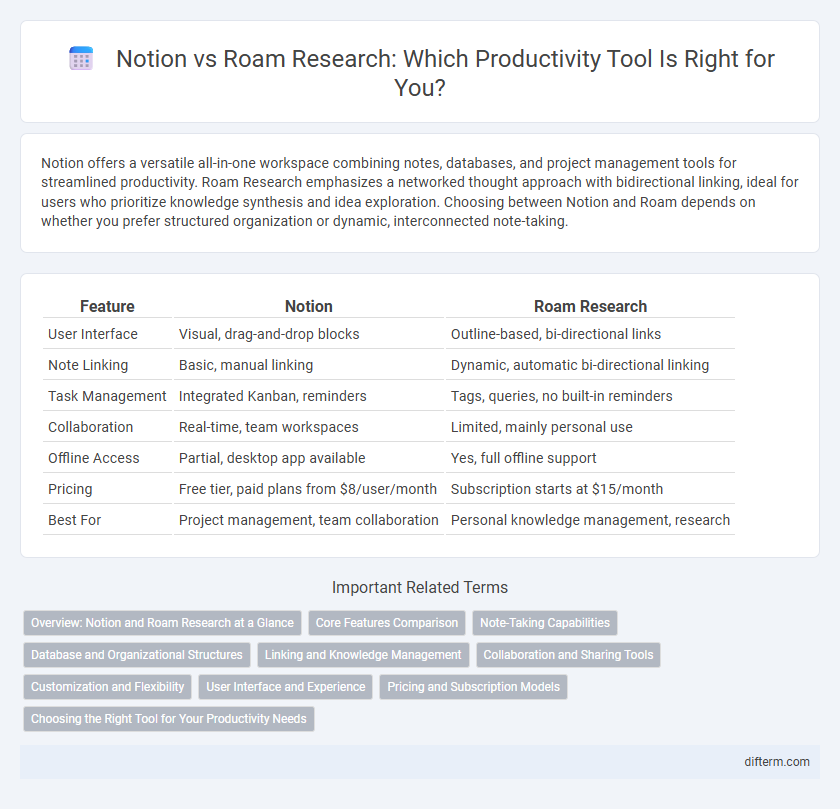The width and height of the screenshot is (840, 809).
Task: Click the 'Note Linking' row label
Action: pyautogui.click(x=88, y=365)
